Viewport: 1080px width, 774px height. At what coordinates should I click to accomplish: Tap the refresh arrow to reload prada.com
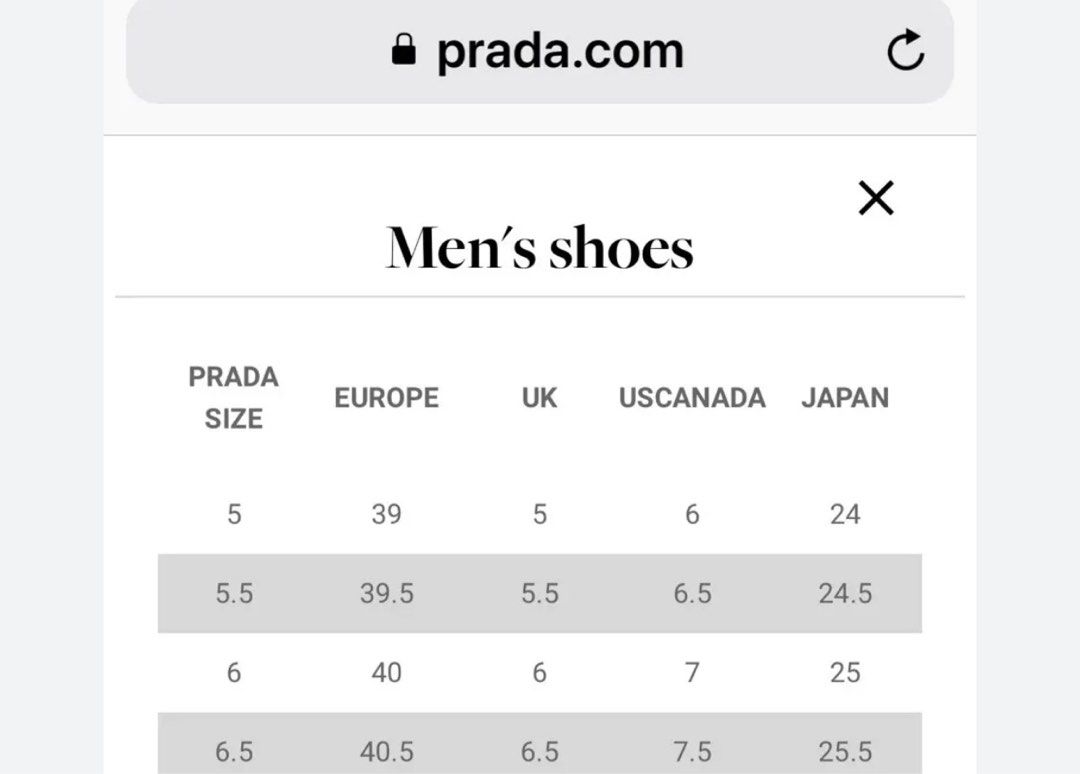pyautogui.click(x=905, y=50)
